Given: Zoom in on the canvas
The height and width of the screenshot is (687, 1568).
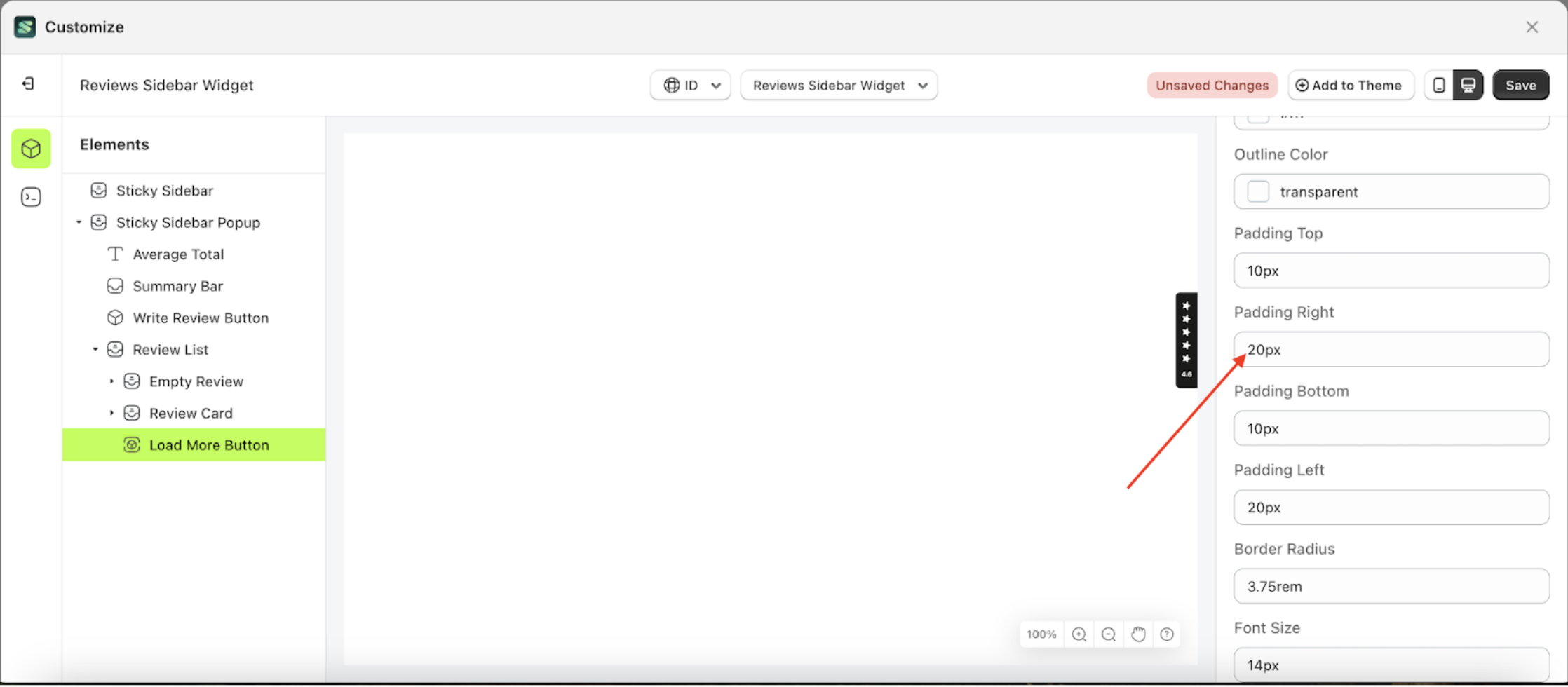Looking at the screenshot, I should coord(1079,634).
